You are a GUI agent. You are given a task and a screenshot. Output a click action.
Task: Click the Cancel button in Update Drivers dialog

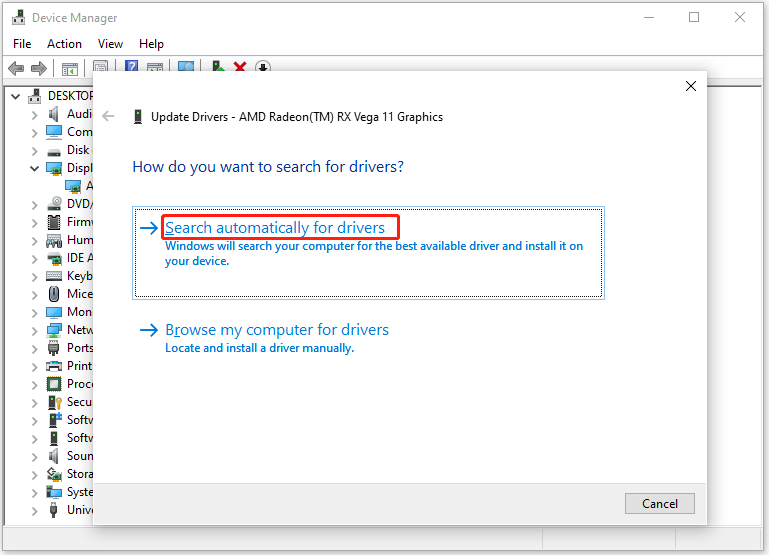[660, 504]
